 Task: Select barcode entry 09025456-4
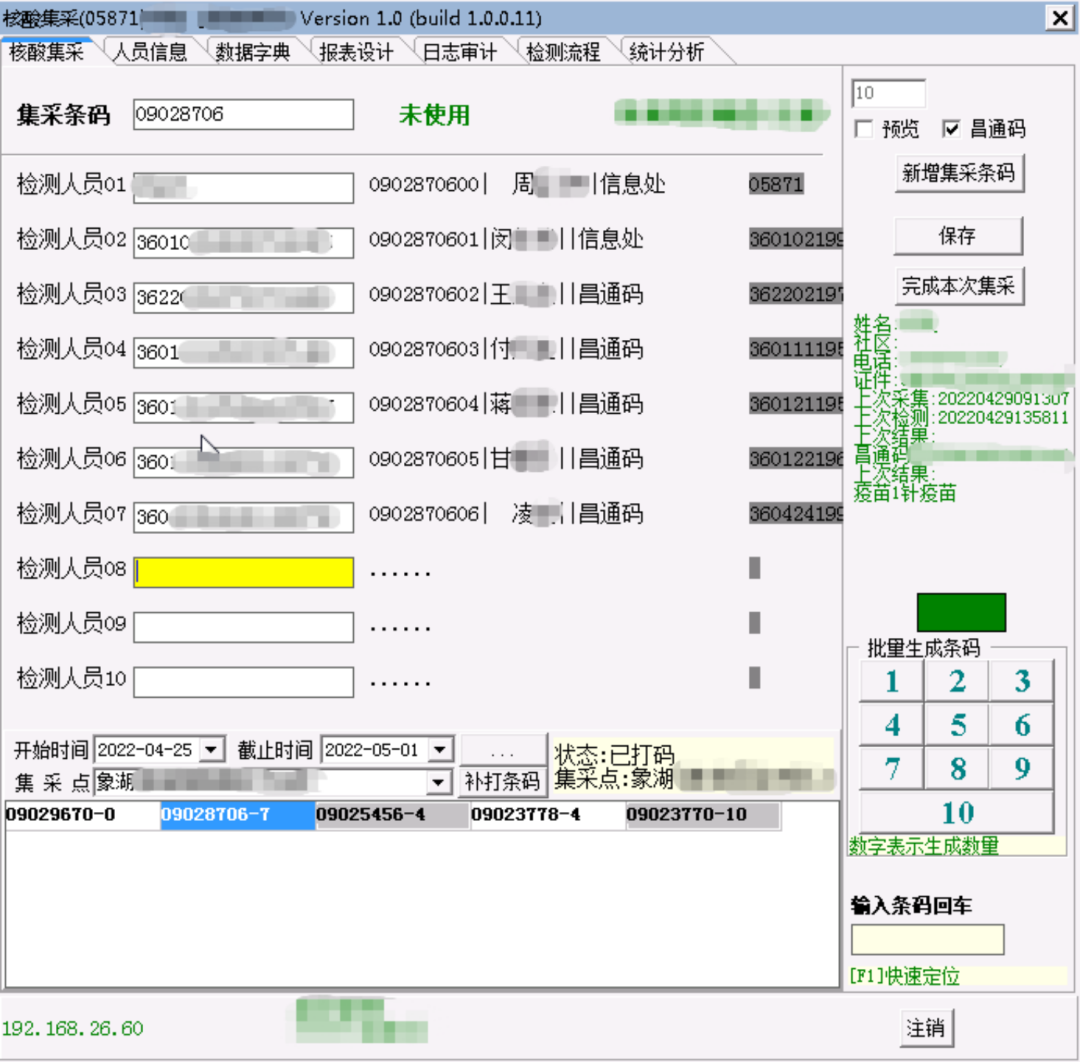(x=393, y=815)
